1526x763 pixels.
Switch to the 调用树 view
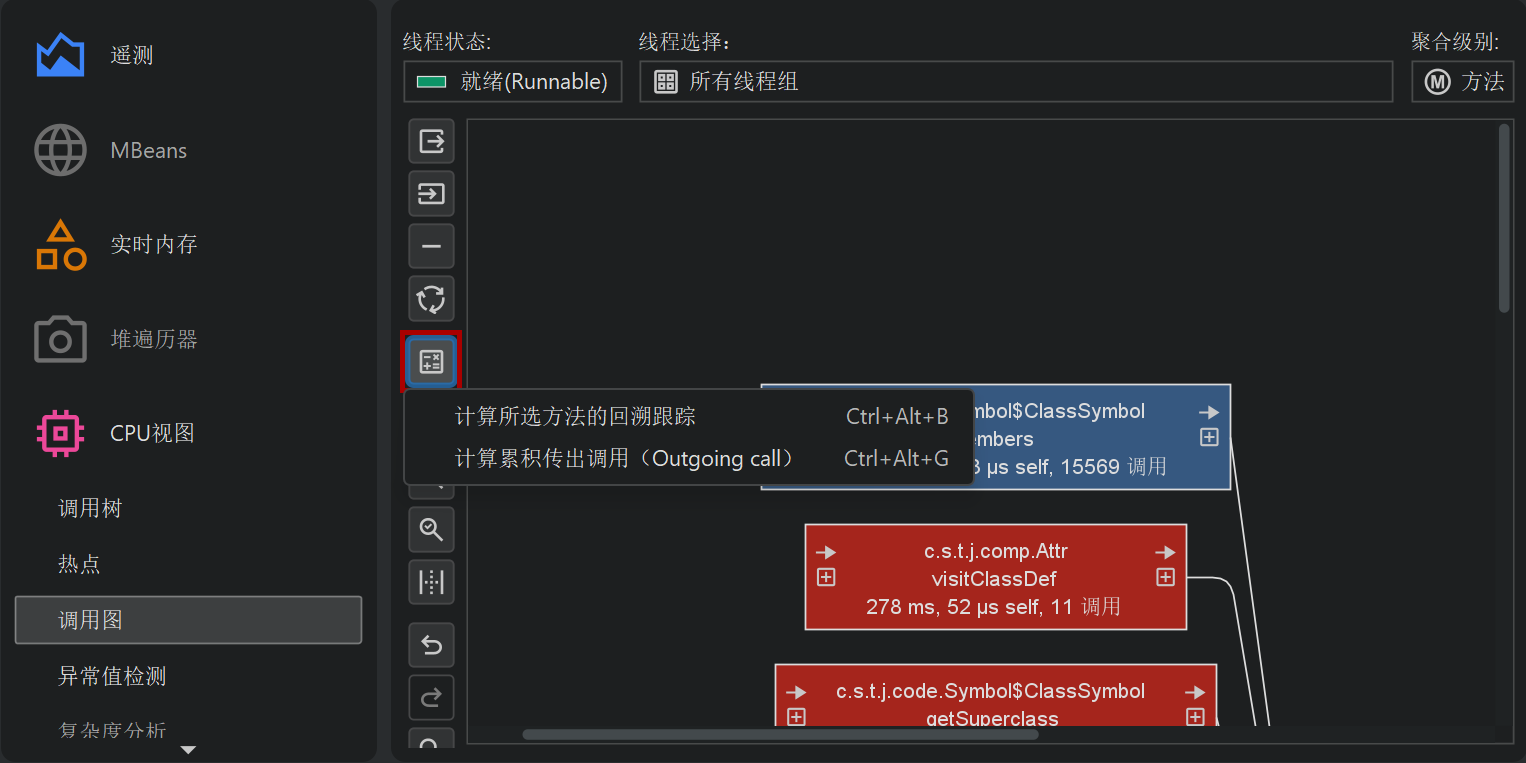tap(188, 509)
